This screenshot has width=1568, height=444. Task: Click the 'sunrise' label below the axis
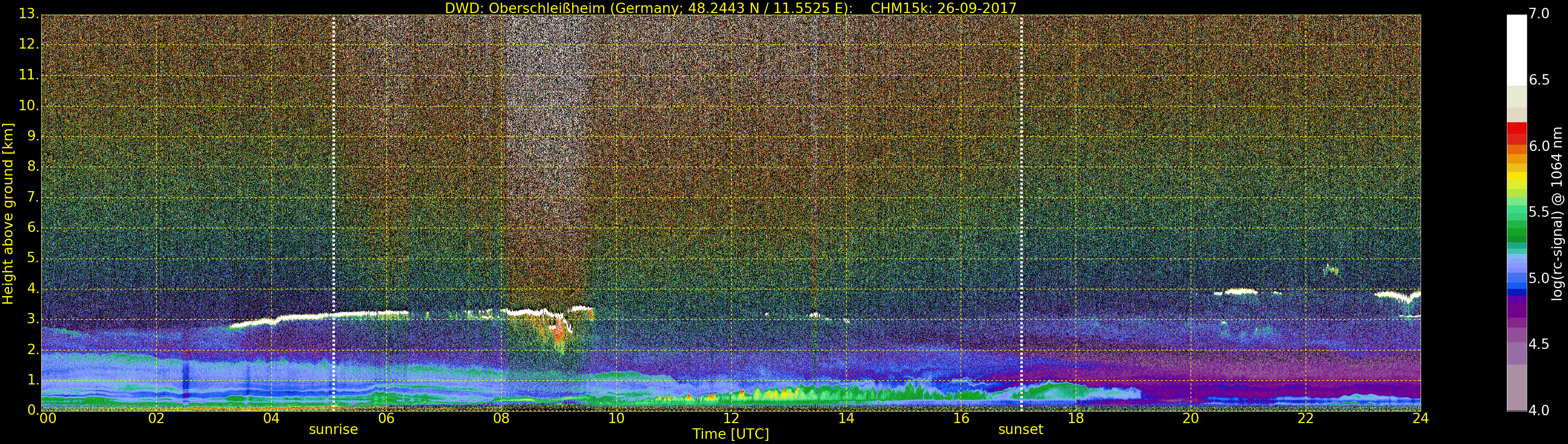tap(333, 429)
